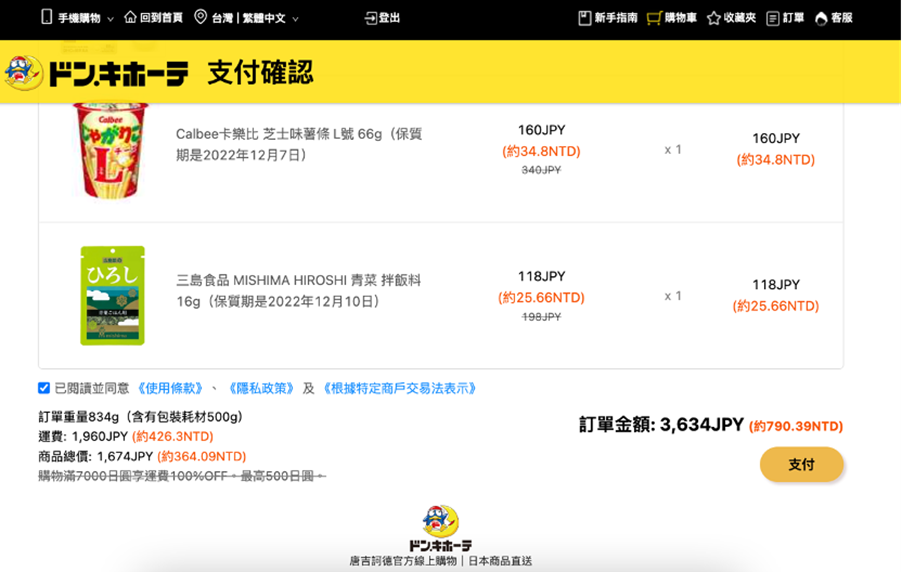Click the shopping cart icon
This screenshot has width=902, height=572.
point(654,18)
